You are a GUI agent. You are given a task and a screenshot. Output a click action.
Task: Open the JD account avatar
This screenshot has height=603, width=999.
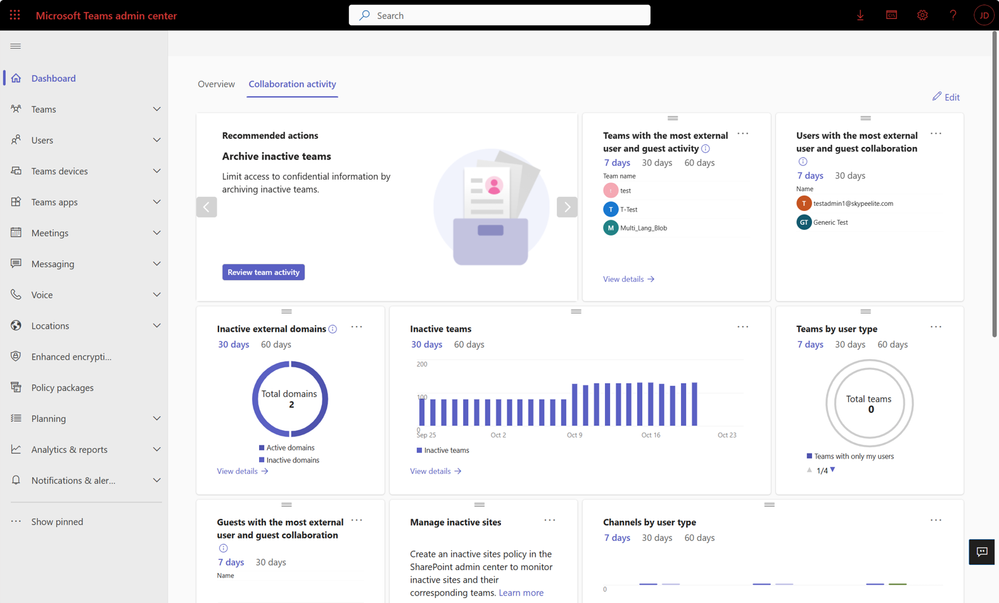984,15
